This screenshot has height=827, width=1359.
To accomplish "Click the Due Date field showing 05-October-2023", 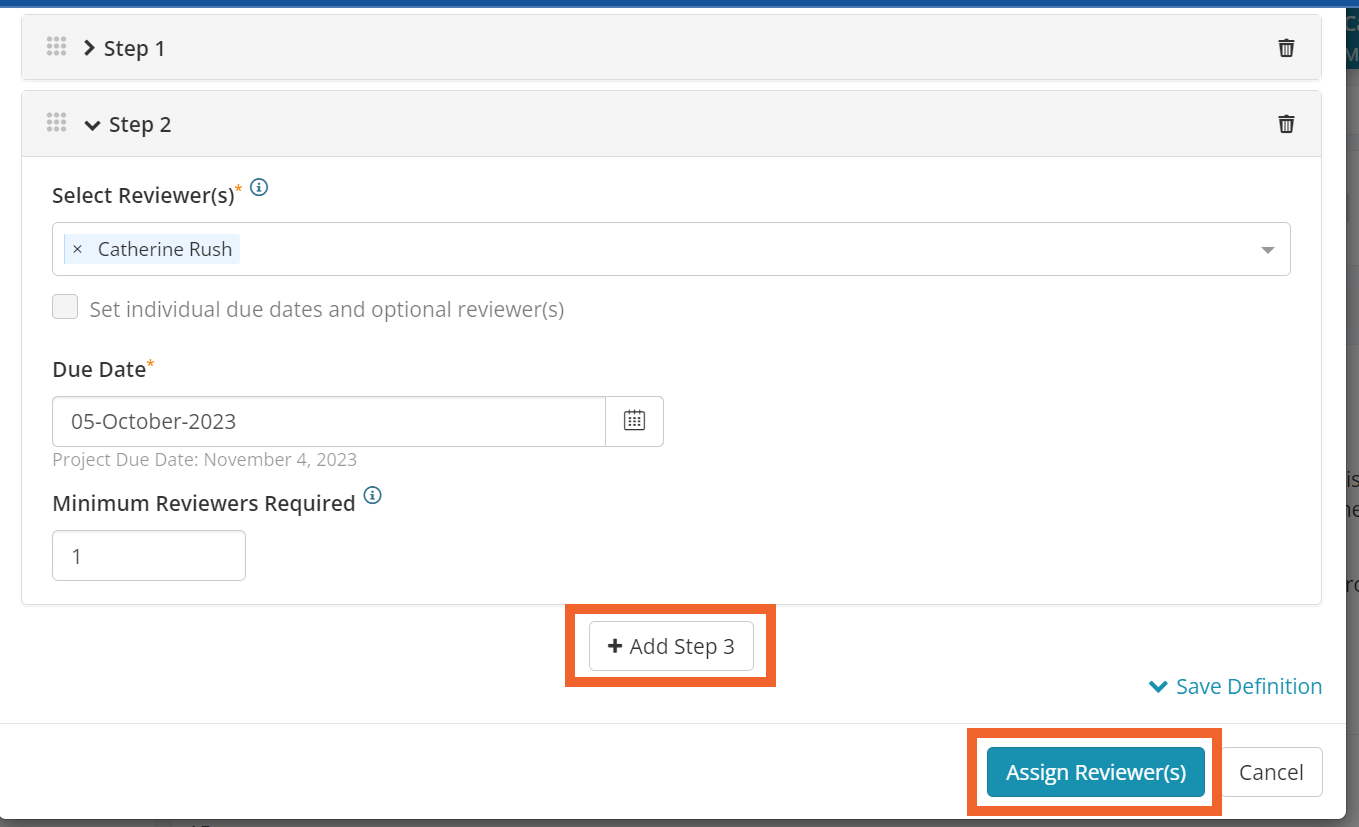I will pyautogui.click(x=329, y=421).
